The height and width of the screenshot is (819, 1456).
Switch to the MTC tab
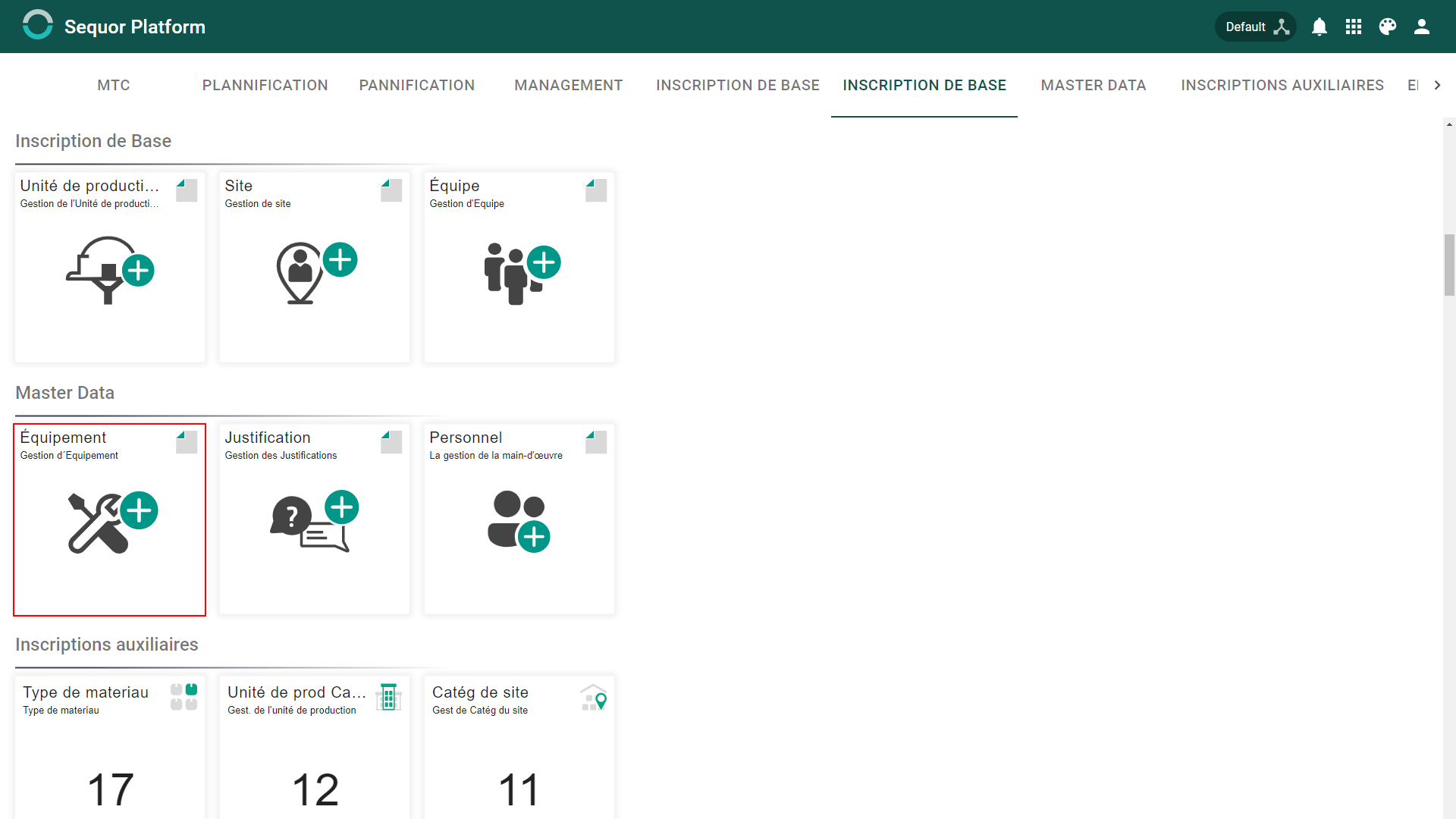click(114, 85)
